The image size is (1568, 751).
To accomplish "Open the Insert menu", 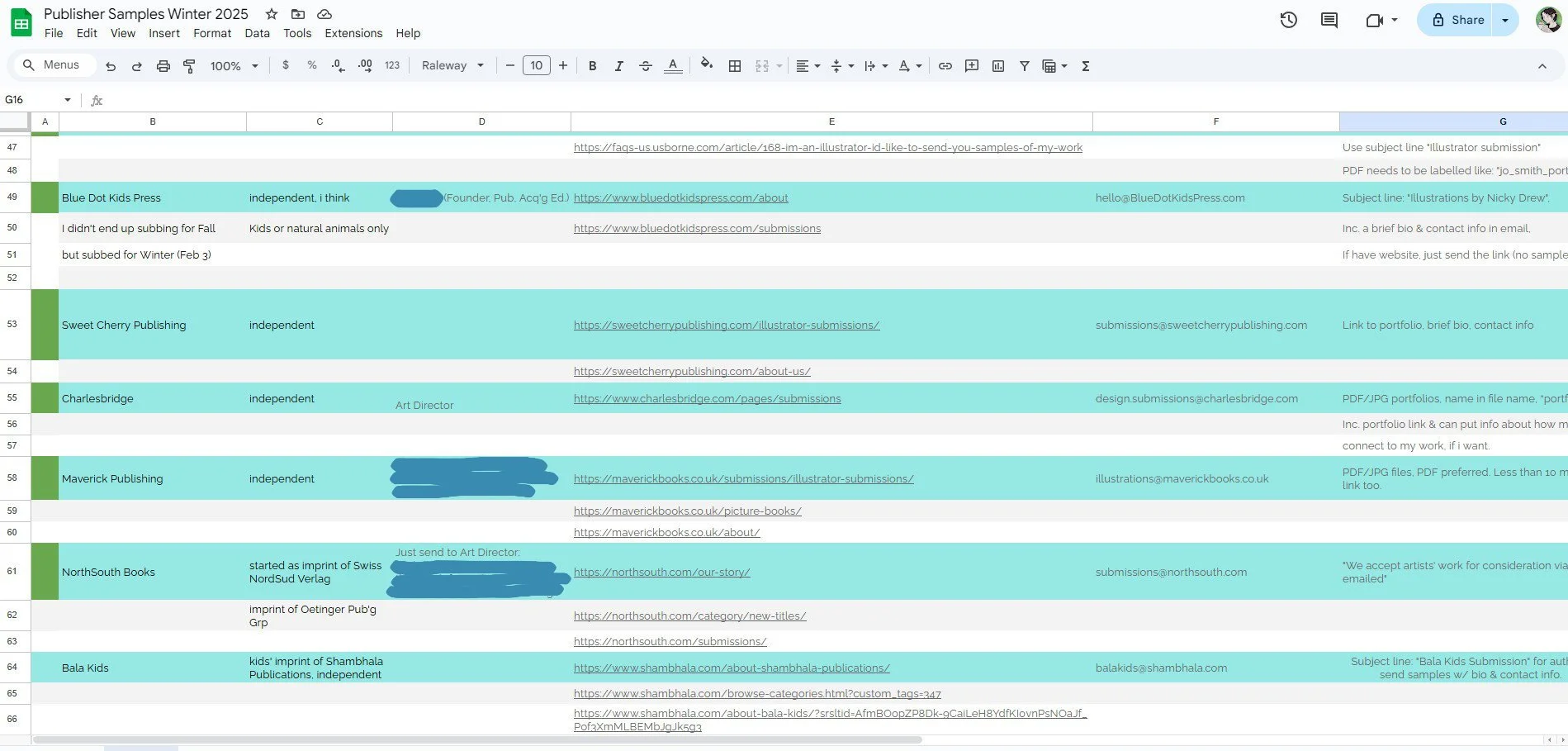I will tap(164, 33).
